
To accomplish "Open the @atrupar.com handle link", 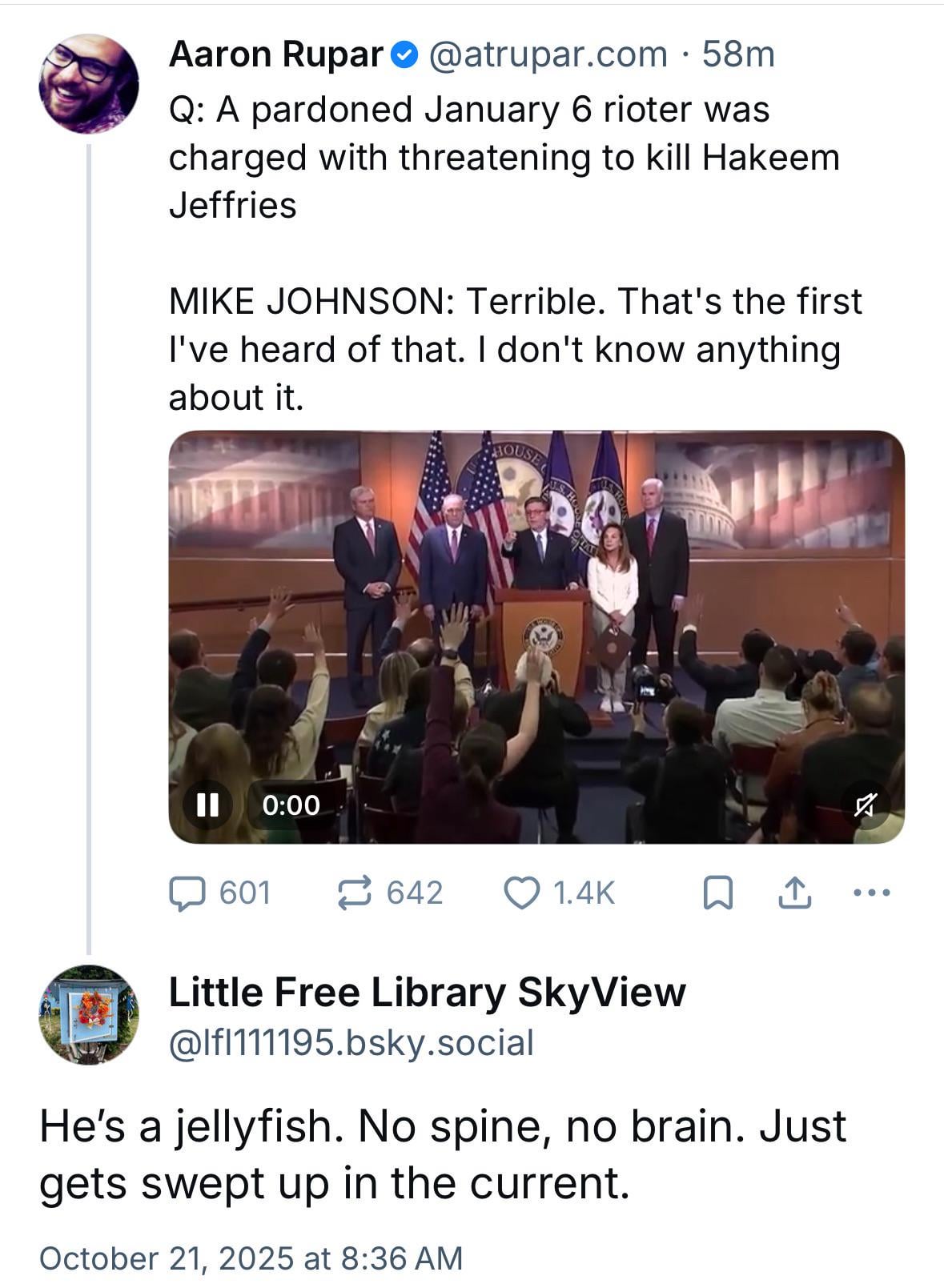I will (548, 54).
